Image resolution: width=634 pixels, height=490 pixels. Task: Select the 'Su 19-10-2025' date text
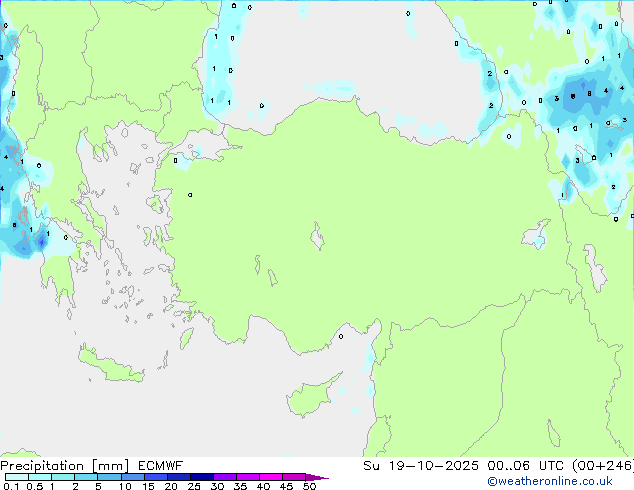pos(421,466)
